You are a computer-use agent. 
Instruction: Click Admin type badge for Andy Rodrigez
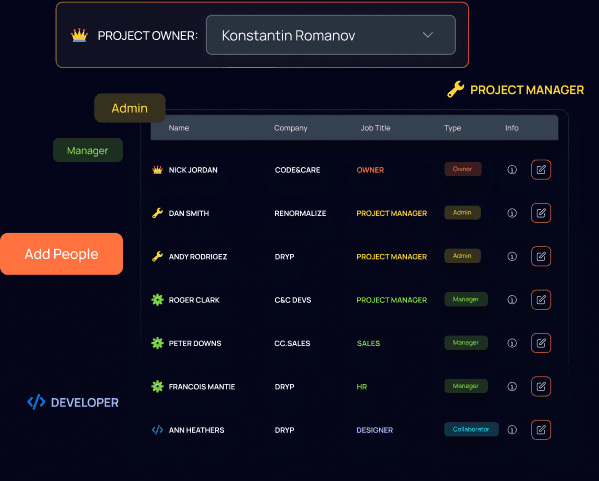click(462, 256)
